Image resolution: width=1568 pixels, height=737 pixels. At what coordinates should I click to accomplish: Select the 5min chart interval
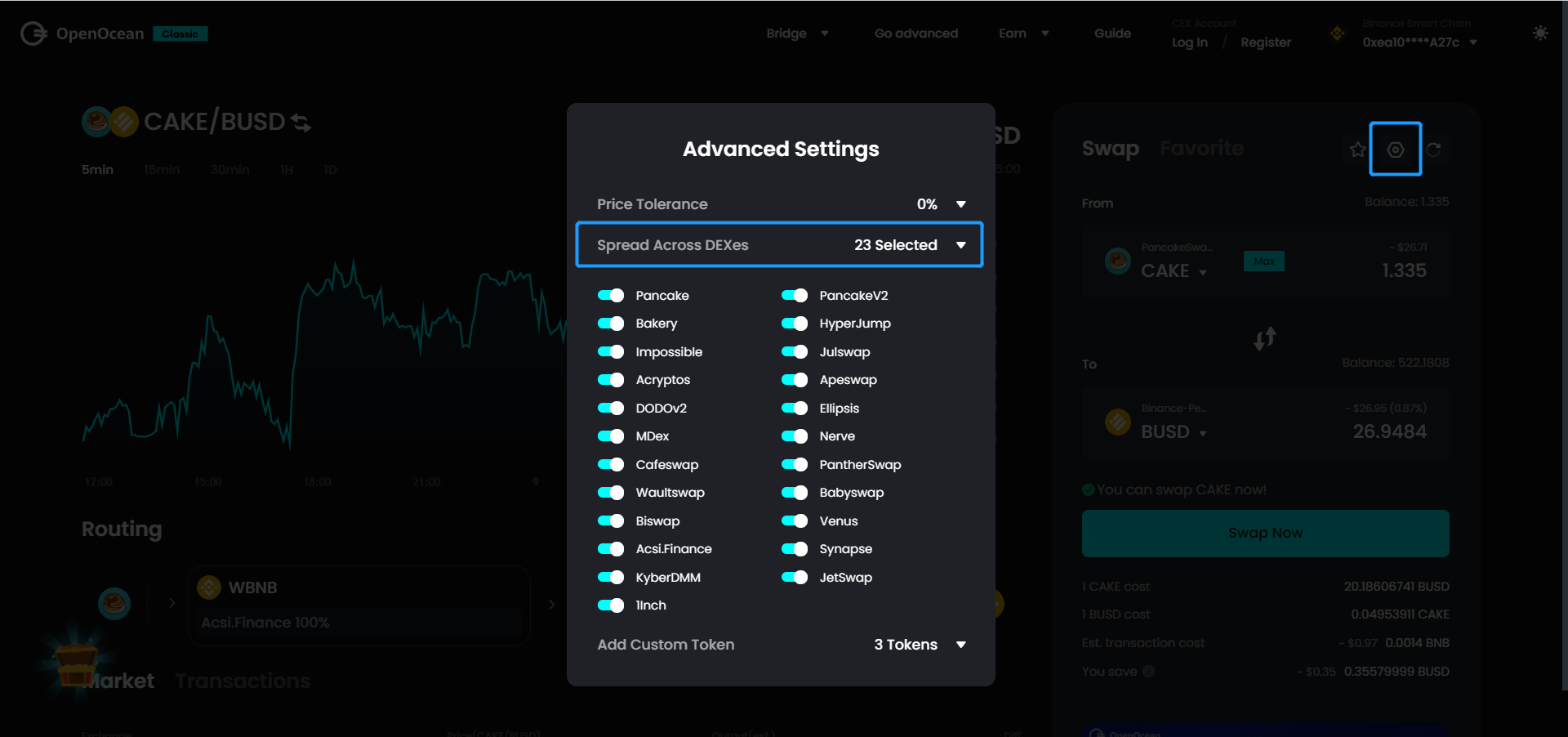pyautogui.click(x=97, y=170)
